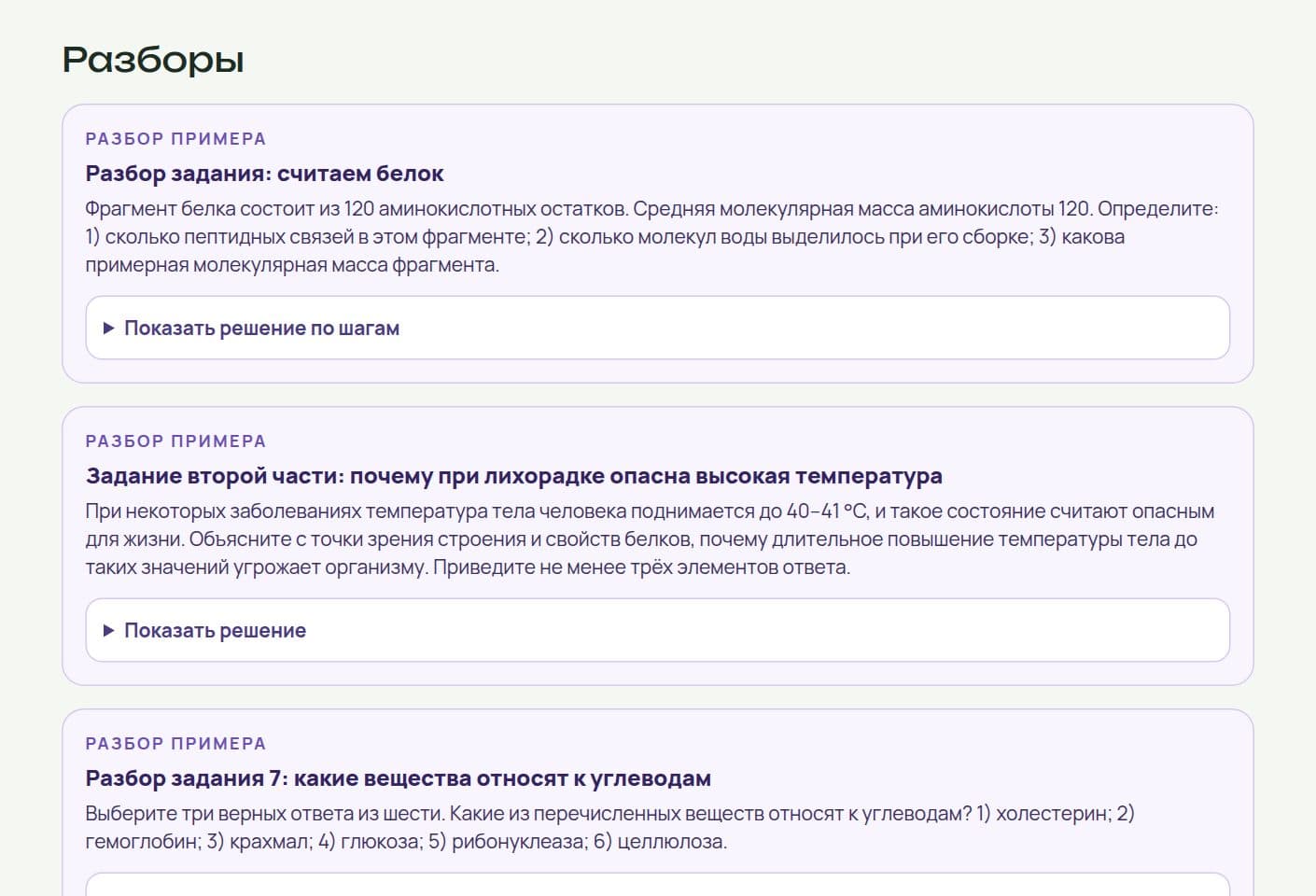
Task: Click the "РАЗБОР ПРИМЕРА" label above "считаем белок"
Action: coord(175,139)
